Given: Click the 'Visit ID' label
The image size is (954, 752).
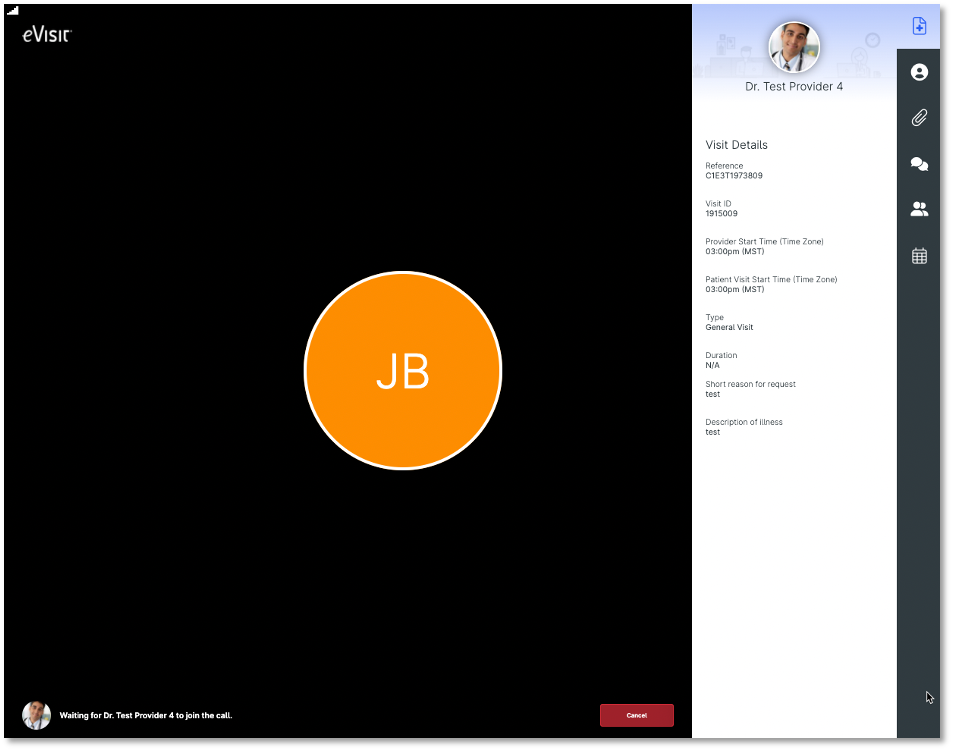Looking at the screenshot, I should (x=718, y=203).
